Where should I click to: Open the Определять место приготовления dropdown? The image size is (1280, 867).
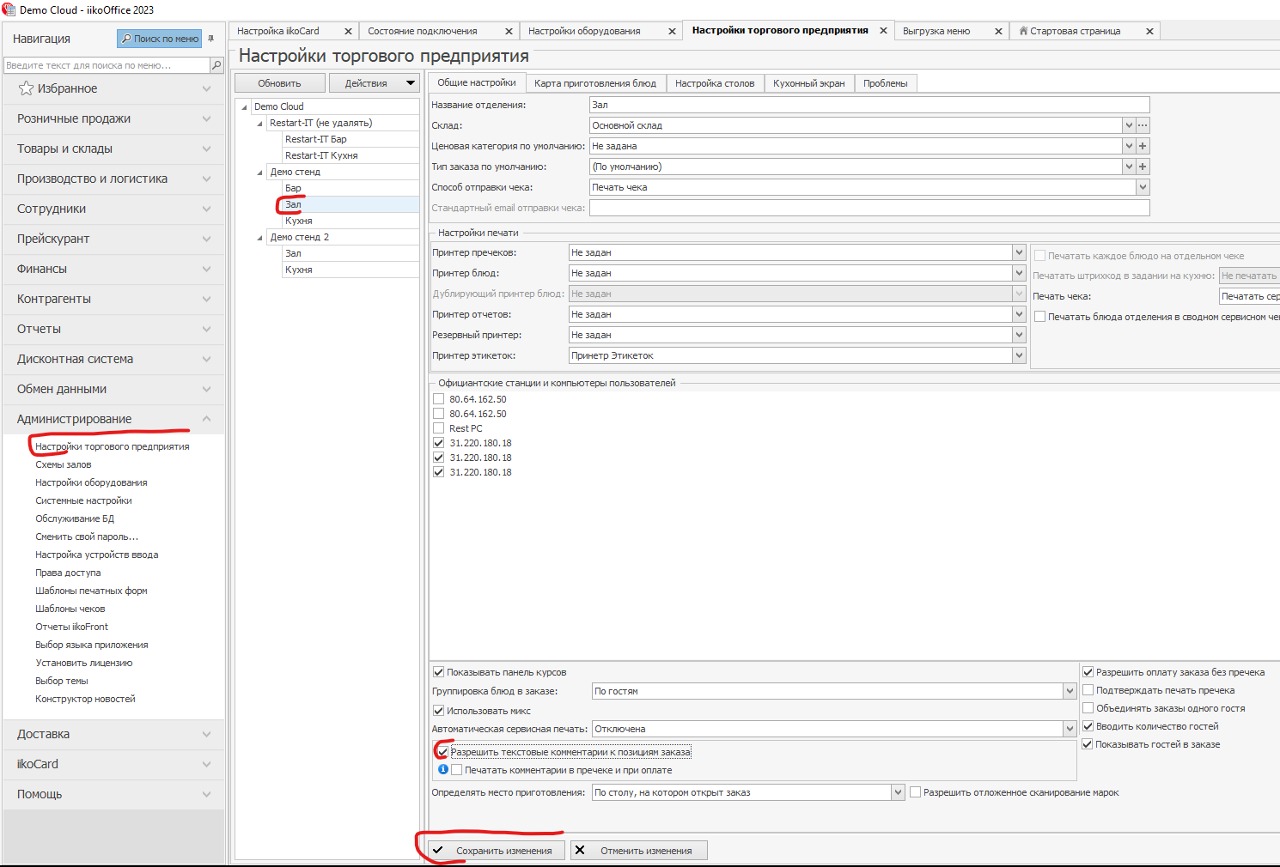coord(897,792)
